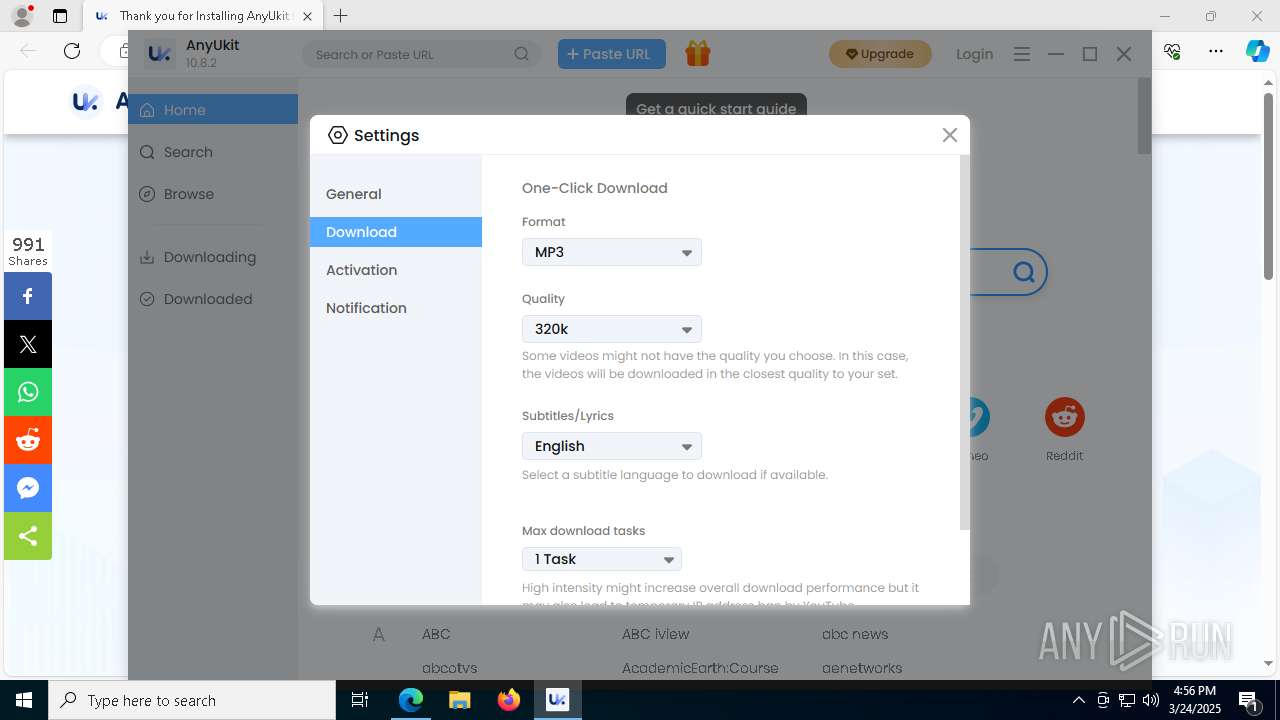
Task: Open Search in sidebar
Action: 213,152
